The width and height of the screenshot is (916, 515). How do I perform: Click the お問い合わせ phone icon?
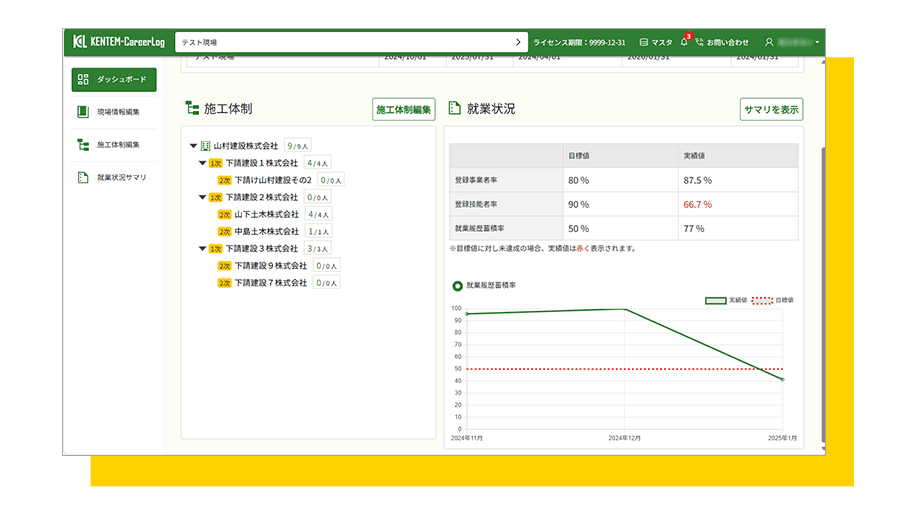pyautogui.click(x=699, y=43)
